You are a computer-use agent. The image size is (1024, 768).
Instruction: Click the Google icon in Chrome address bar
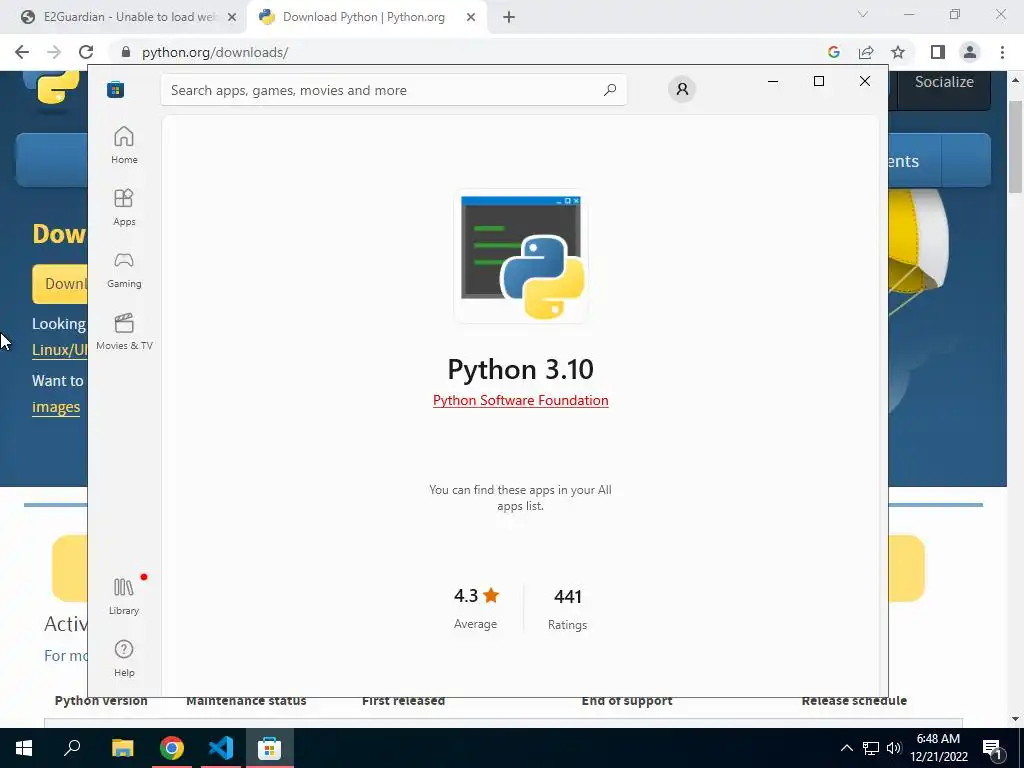(833, 52)
